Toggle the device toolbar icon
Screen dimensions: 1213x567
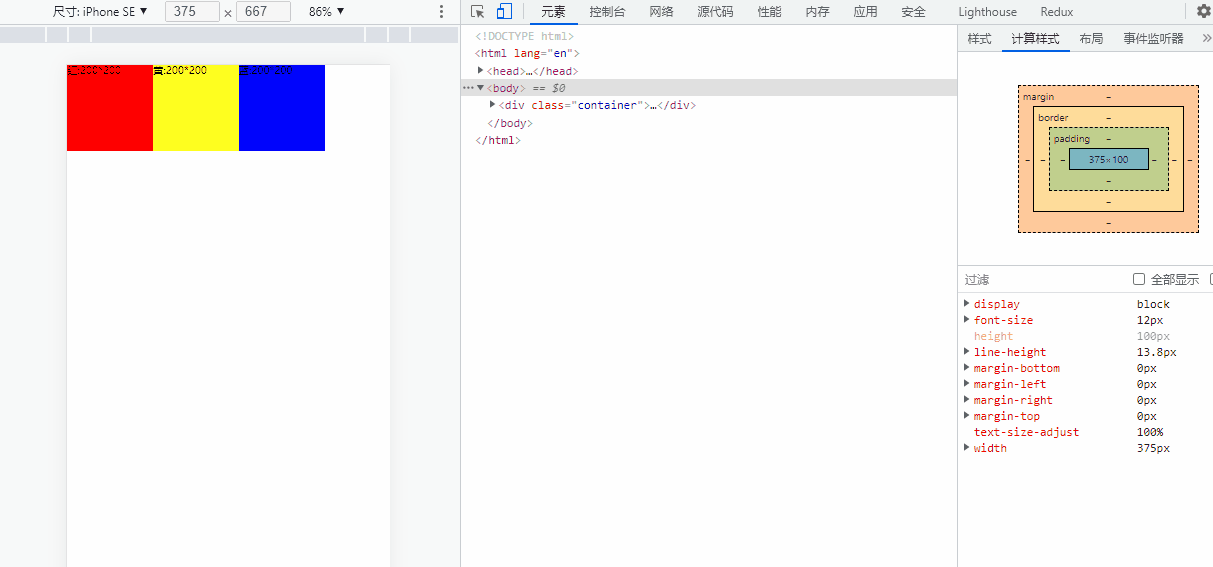tap(504, 12)
